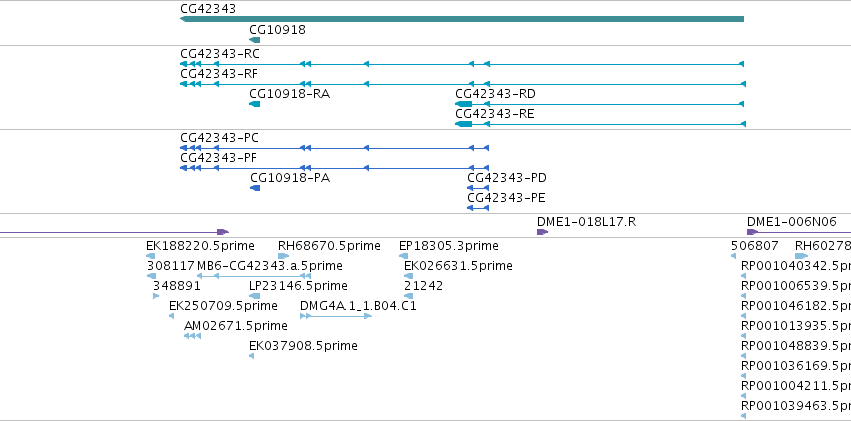Click the EK037908.5prime label text
The width and height of the screenshot is (851, 421).
point(303,346)
